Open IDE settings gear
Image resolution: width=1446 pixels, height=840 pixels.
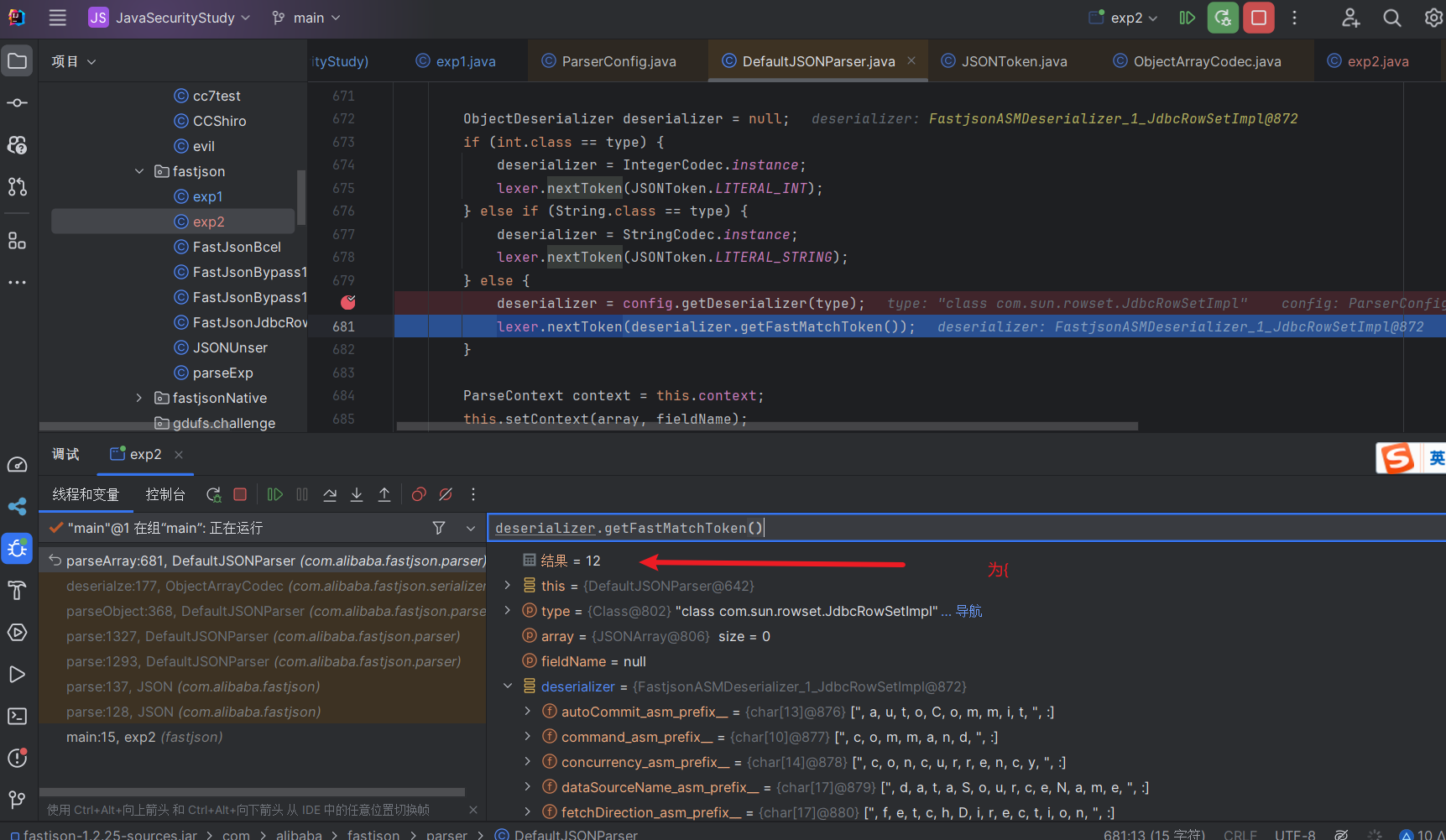tap(1433, 18)
